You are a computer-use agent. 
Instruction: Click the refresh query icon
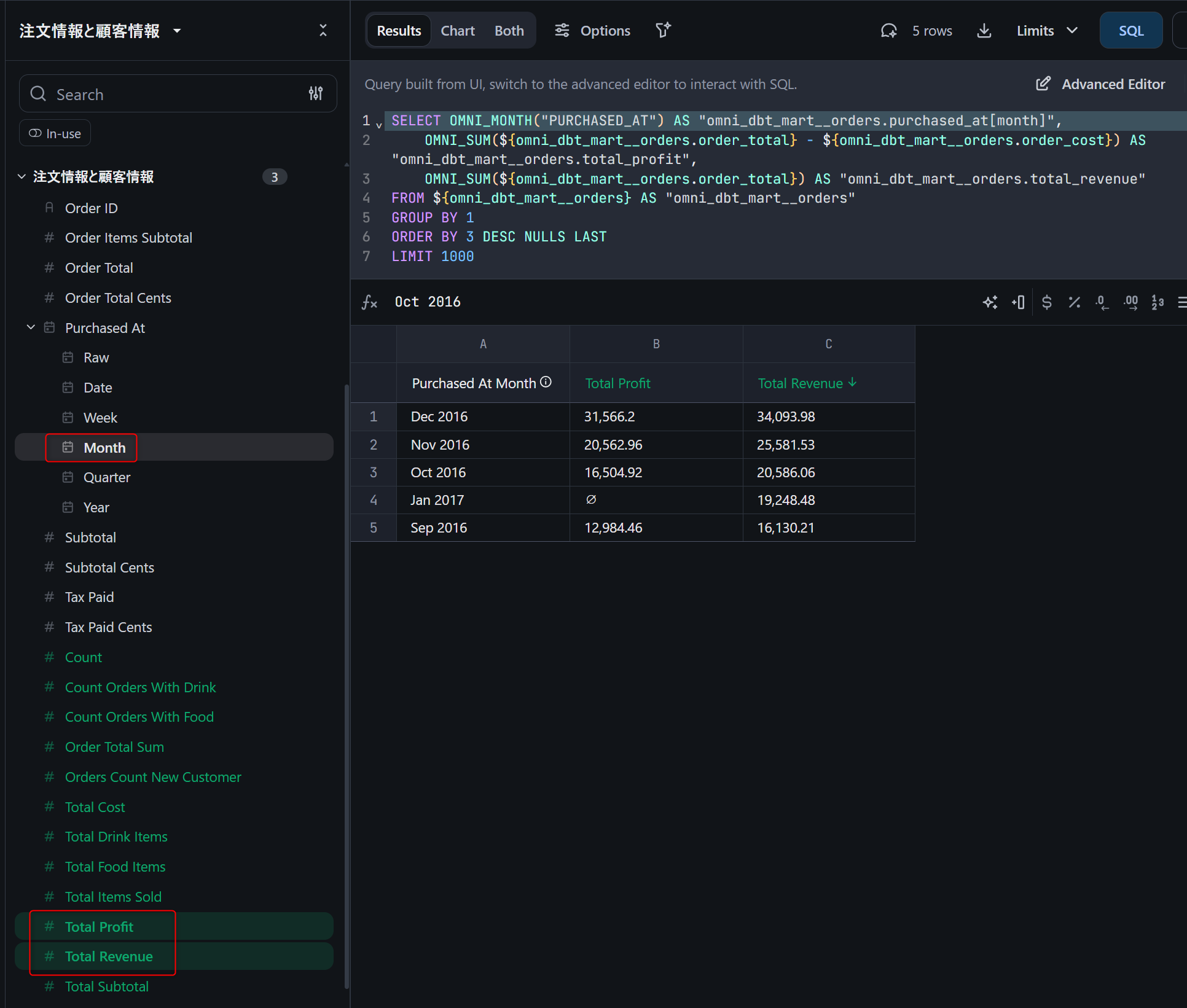888,31
